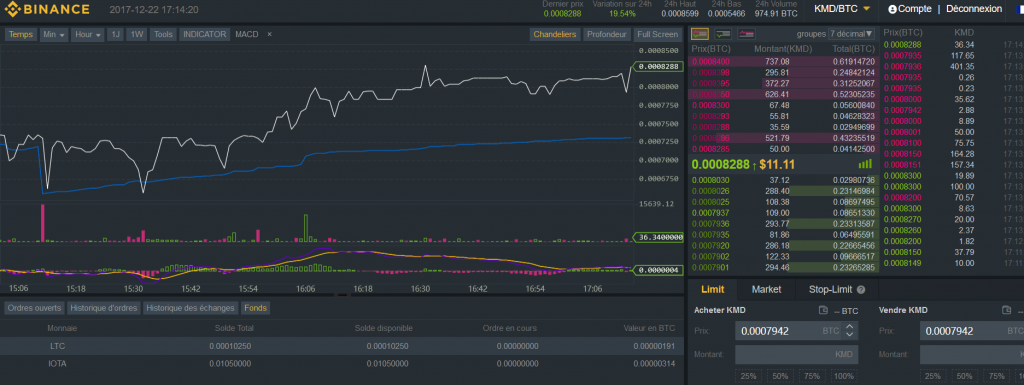The image size is (1024, 385).
Task: Open the Historique d'ordres tab
Action: pyautogui.click(x=104, y=308)
